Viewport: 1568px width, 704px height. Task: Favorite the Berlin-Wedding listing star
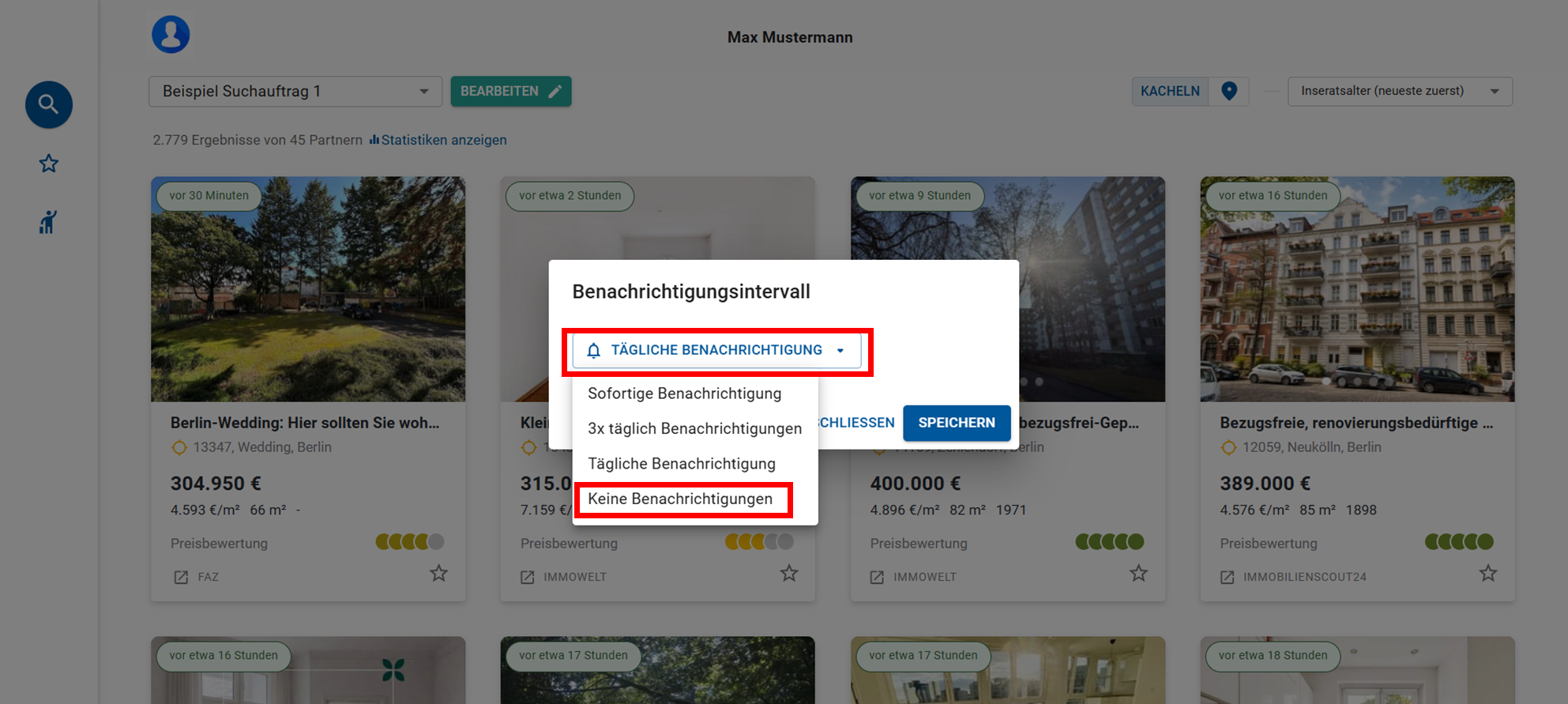tap(438, 574)
